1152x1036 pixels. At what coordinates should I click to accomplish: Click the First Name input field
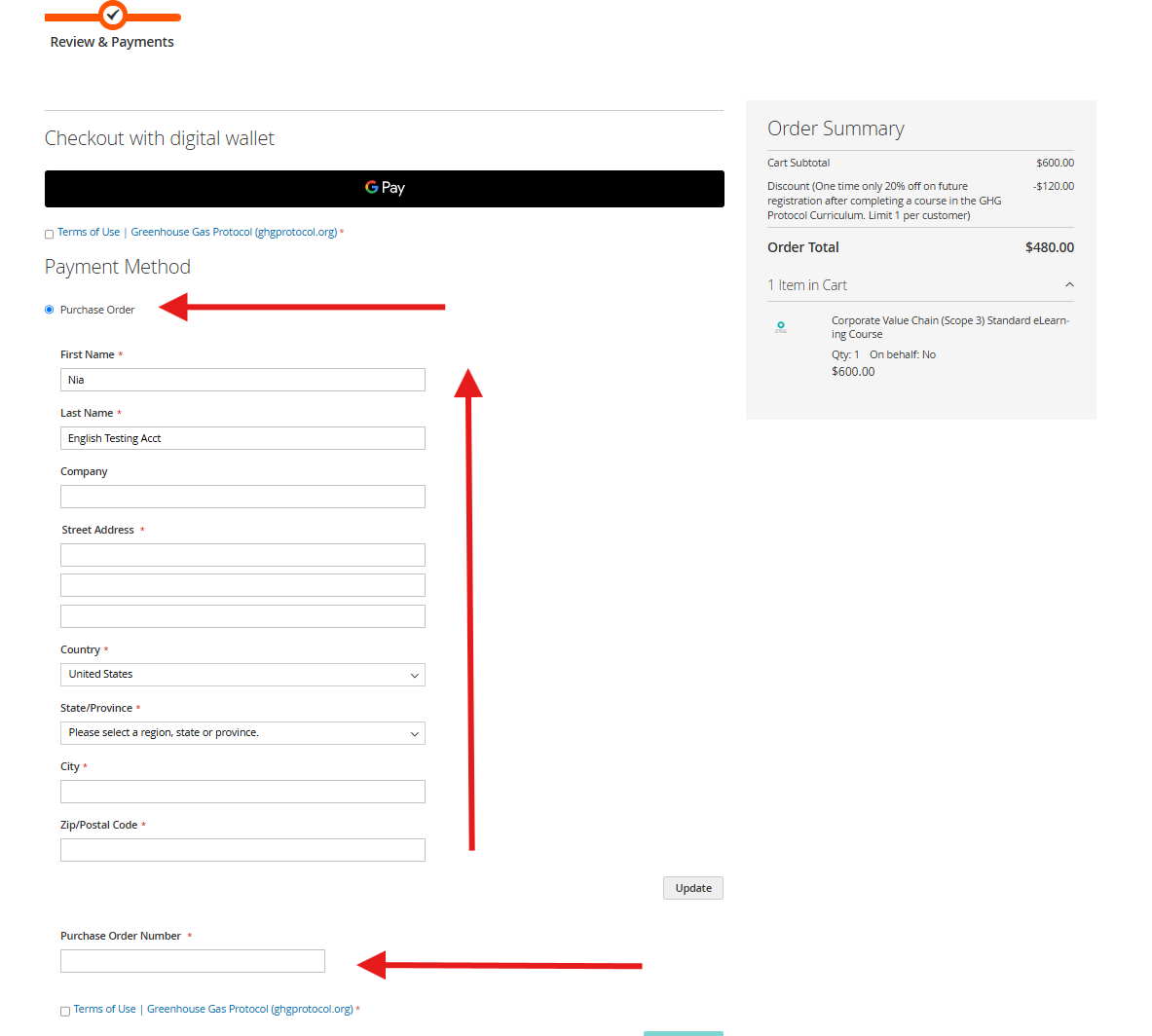tap(242, 380)
